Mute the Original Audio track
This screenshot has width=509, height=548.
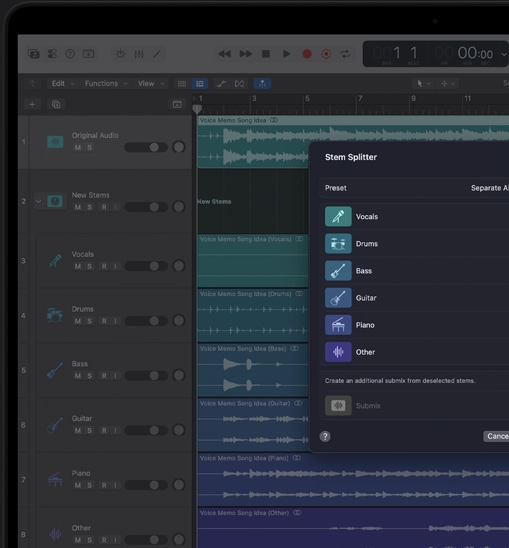click(78, 147)
